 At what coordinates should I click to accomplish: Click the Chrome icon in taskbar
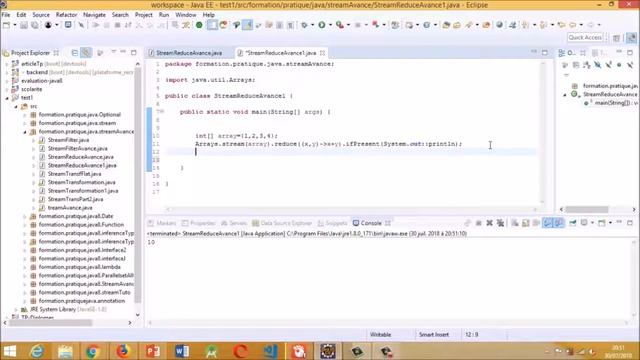click(x=92, y=351)
